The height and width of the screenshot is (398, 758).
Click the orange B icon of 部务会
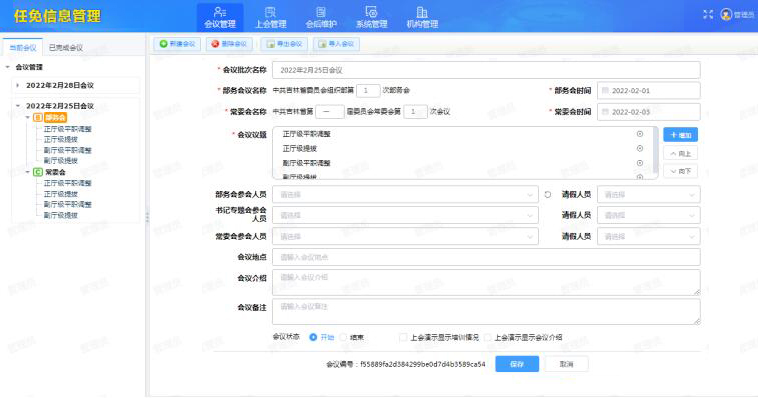[x=37, y=118]
